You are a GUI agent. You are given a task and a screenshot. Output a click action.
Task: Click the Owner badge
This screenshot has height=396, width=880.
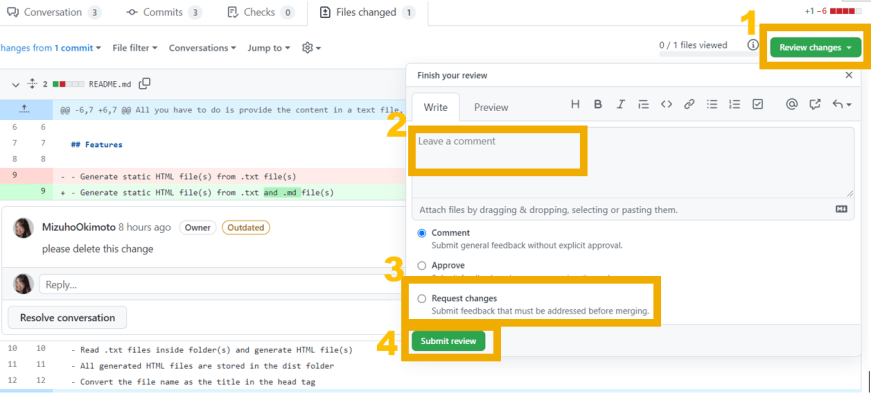[x=198, y=227]
